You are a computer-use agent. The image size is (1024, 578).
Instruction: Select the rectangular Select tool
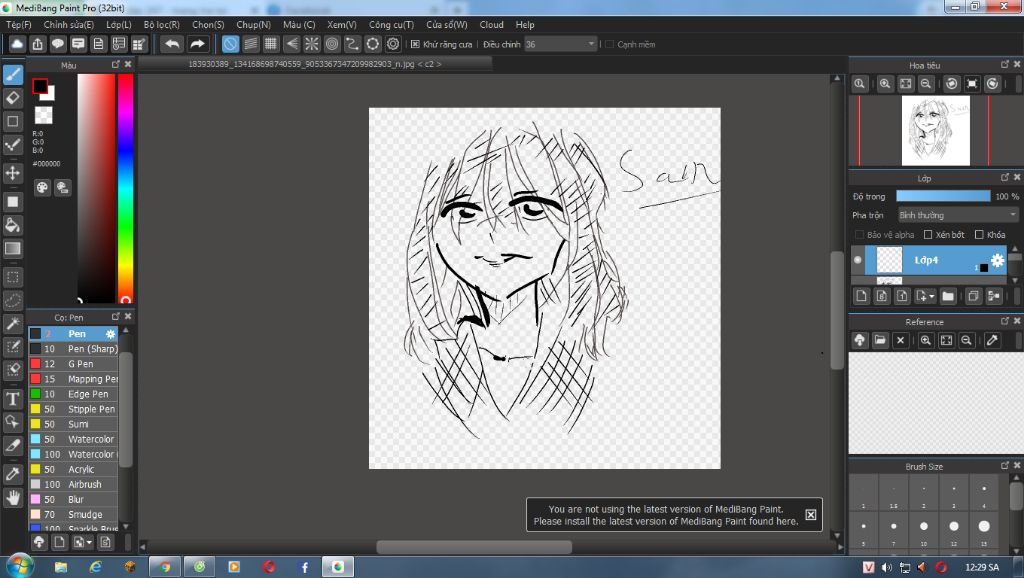pos(12,277)
